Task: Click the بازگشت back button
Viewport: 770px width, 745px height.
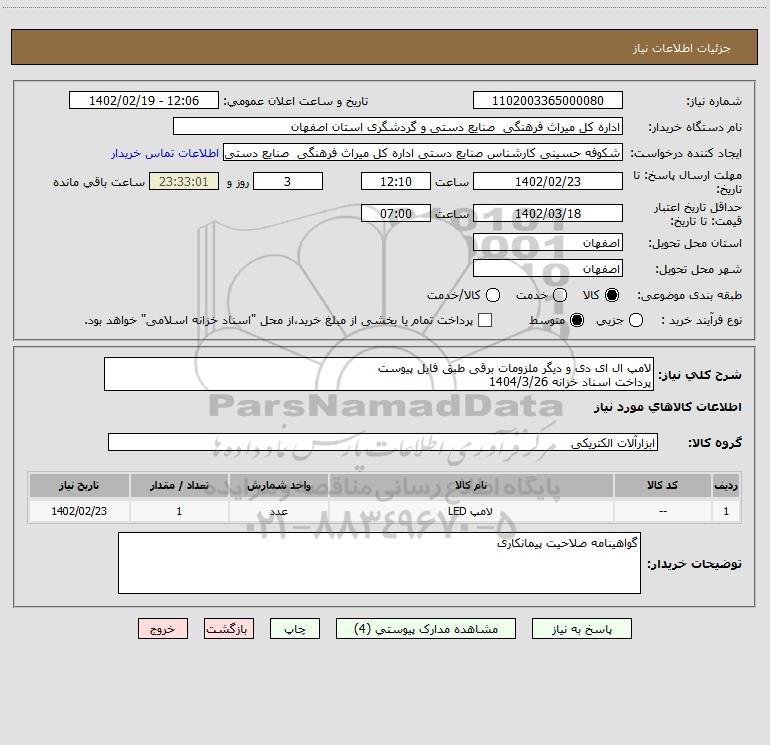Action: coord(229,629)
